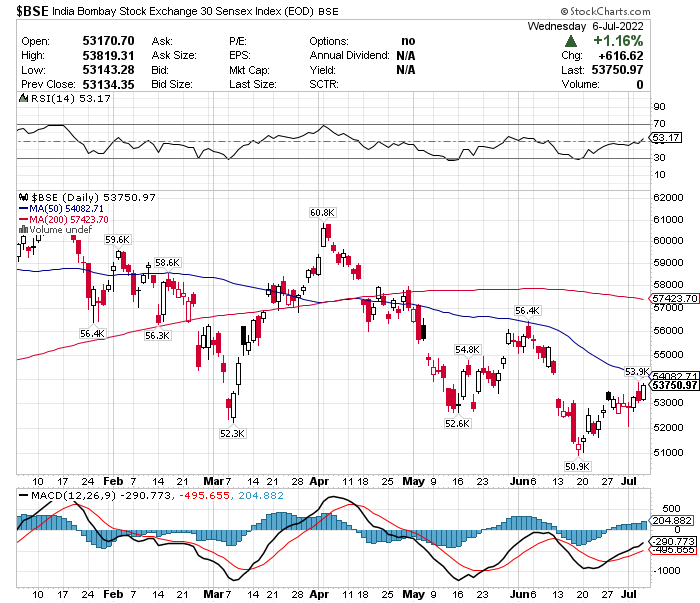The image size is (700, 603).
Task: Click the Open value 53170.70
Action: click(108, 41)
